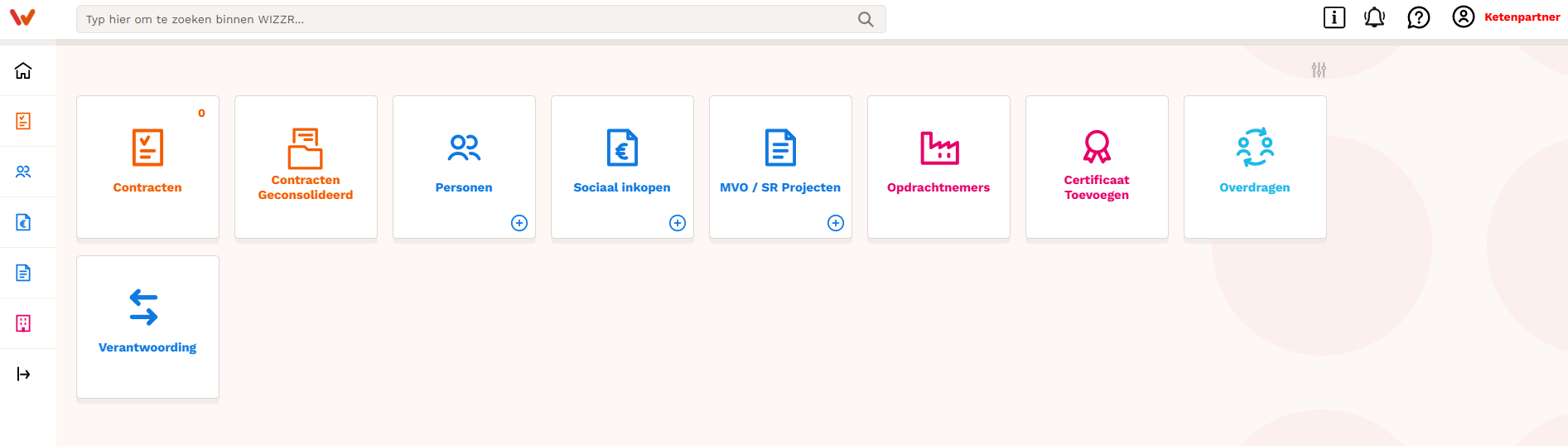Open dashboard settings sliders icon
The image size is (1568, 446).
[1319, 70]
